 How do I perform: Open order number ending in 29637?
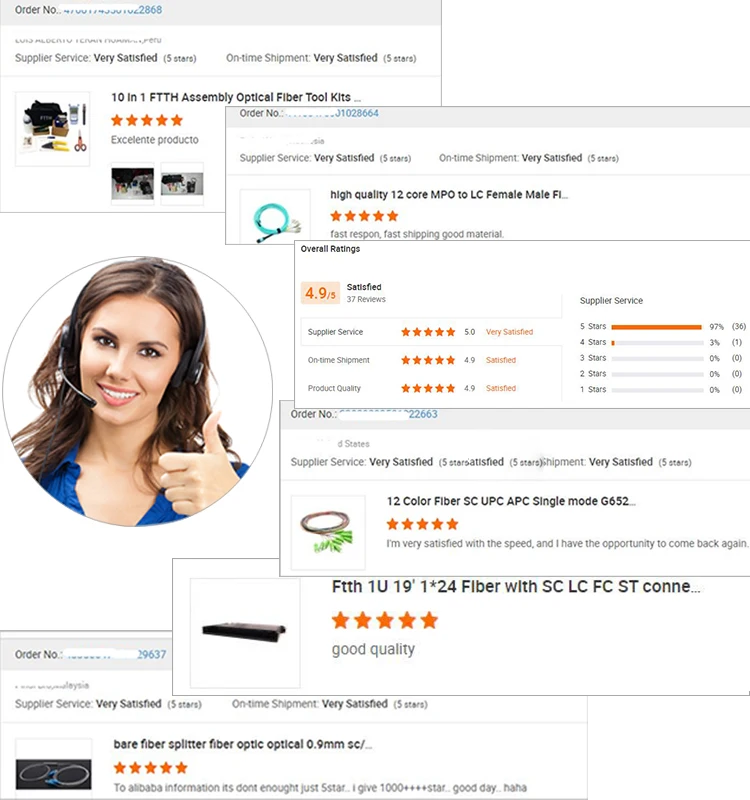coord(116,654)
